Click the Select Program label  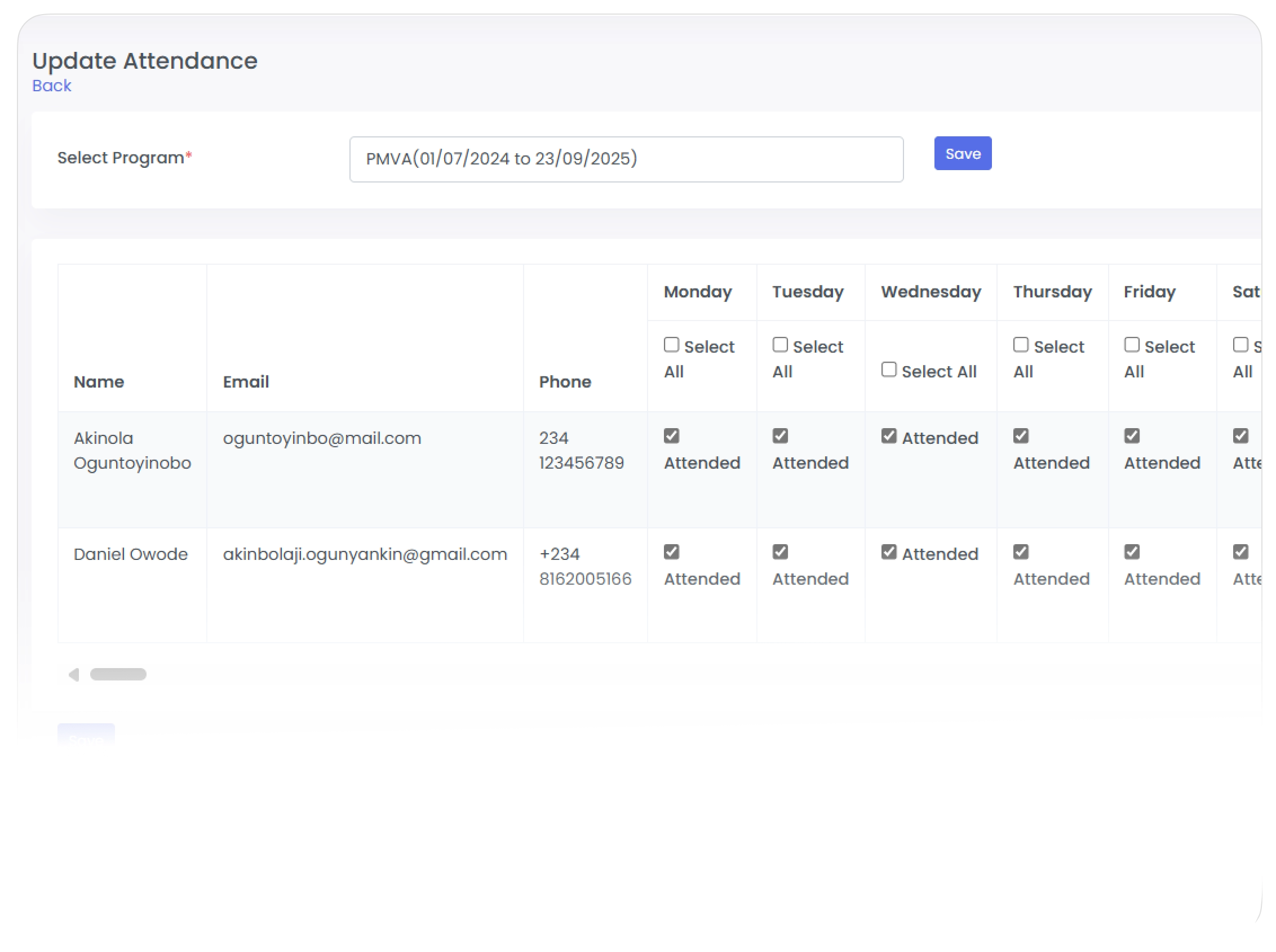pos(124,157)
